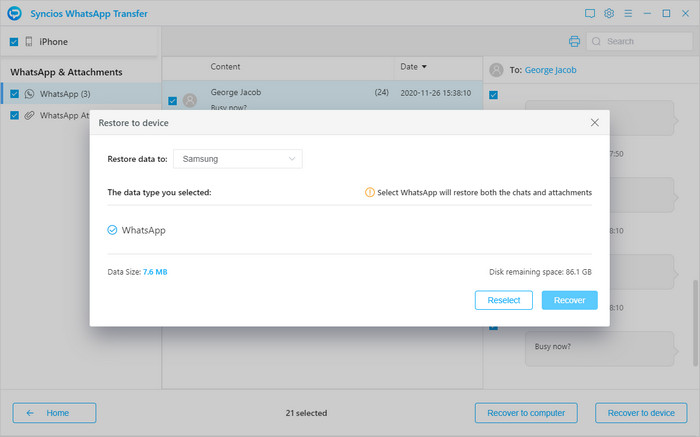Toggle the WhatsApp data type check
Screen dimensions: 700x437
(x=112, y=230)
